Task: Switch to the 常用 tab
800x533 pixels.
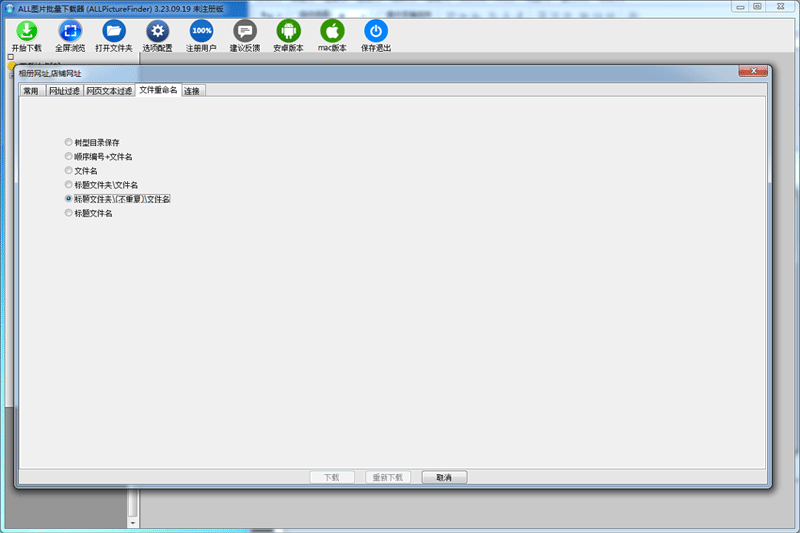Action: click(31, 91)
